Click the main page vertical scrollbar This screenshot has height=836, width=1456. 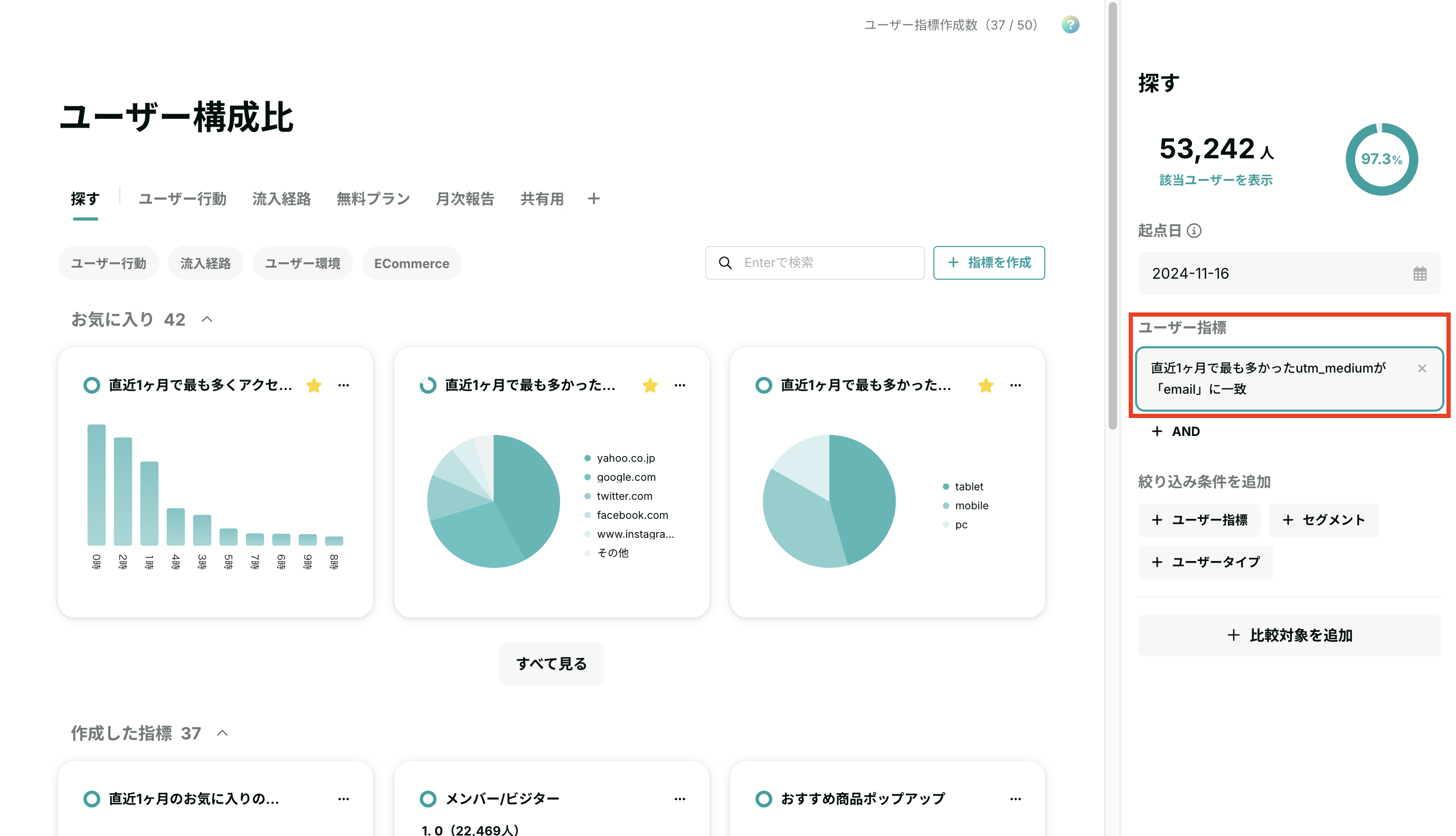1113,215
